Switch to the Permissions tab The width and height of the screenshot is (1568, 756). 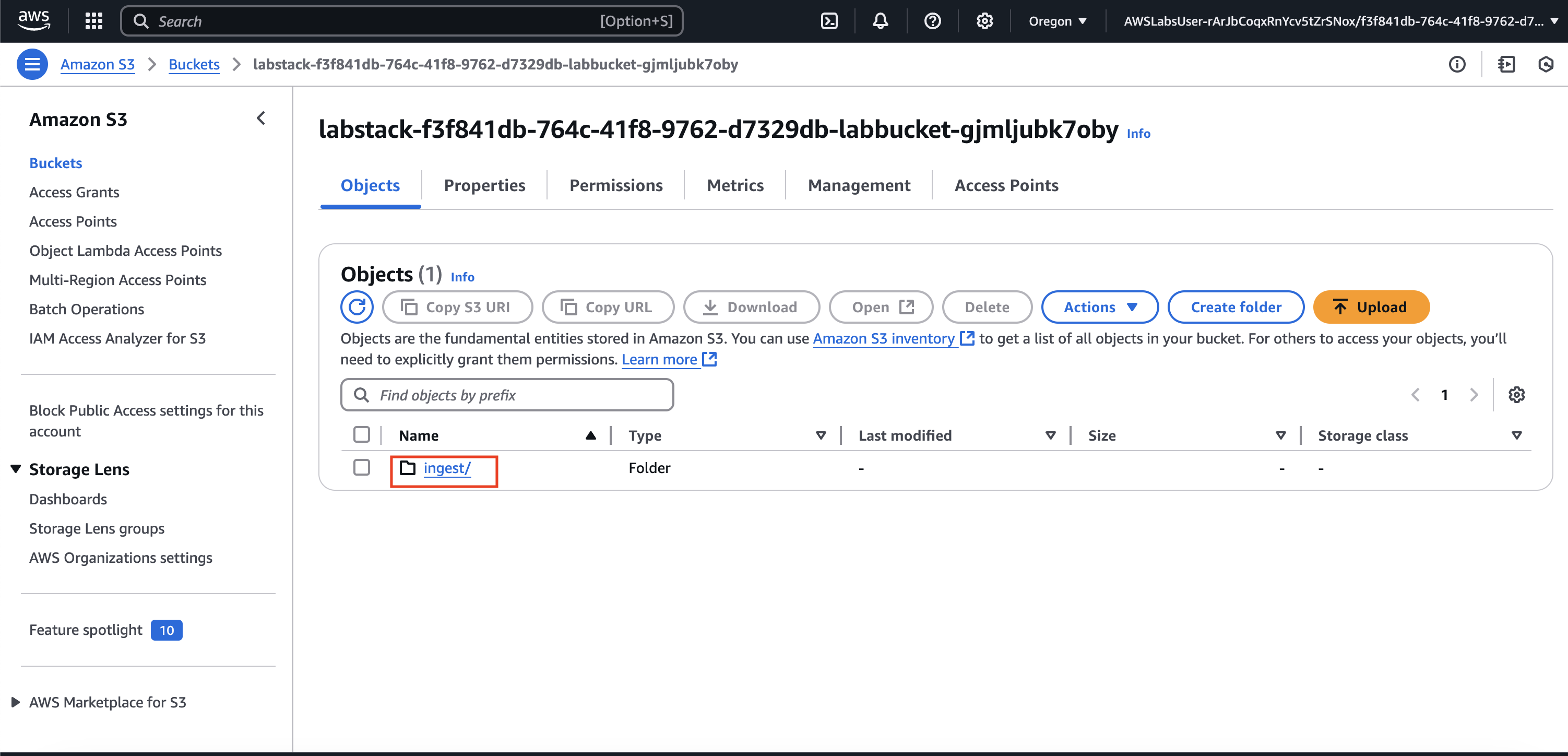pyautogui.click(x=615, y=185)
